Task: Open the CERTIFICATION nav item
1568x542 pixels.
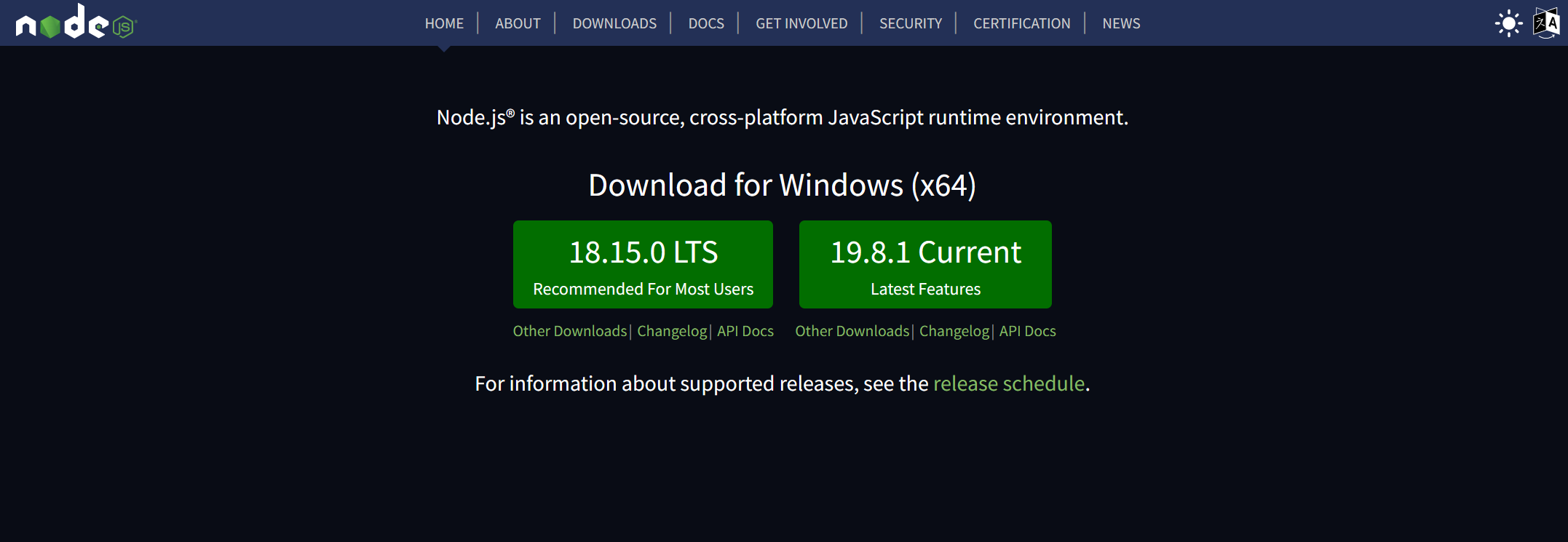Action: 1022,23
